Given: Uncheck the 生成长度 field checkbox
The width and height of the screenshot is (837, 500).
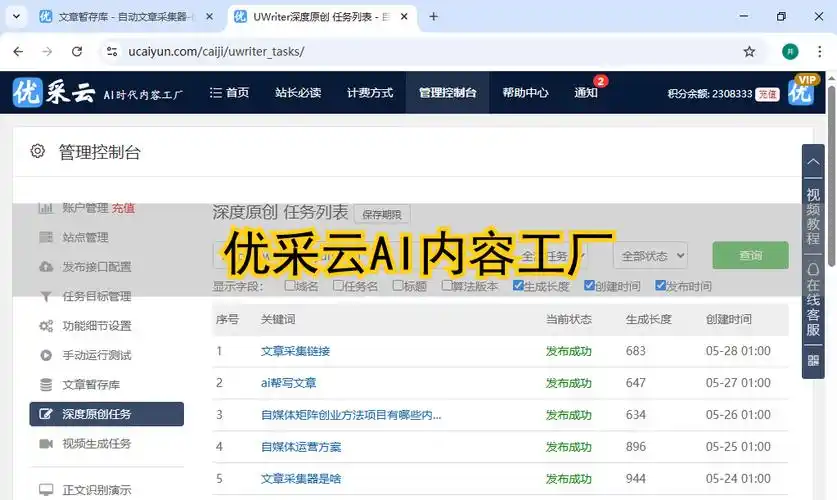Looking at the screenshot, I should click(x=518, y=285).
